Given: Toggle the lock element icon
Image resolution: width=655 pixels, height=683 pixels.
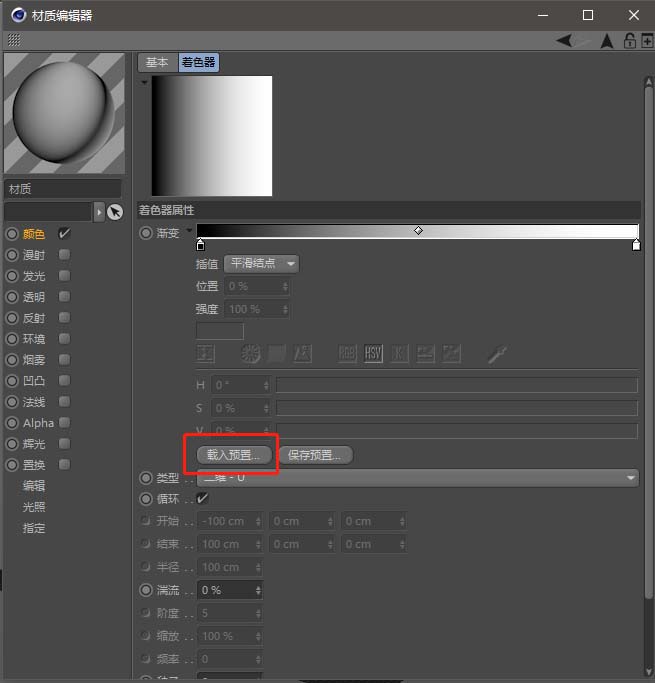Looking at the screenshot, I should coord(629,41).
